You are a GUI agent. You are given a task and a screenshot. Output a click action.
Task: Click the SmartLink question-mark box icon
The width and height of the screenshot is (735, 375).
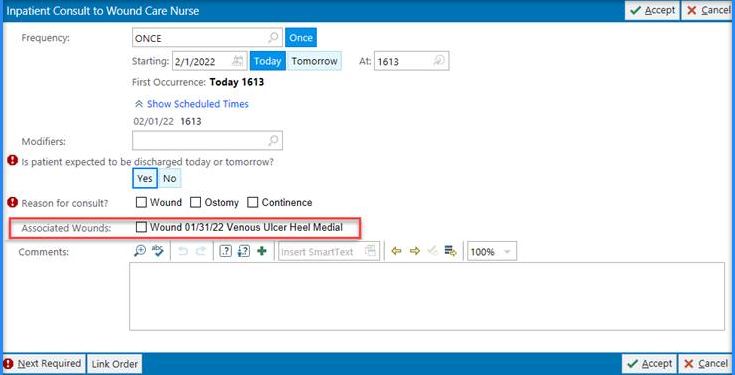click(x=225, y=252)
